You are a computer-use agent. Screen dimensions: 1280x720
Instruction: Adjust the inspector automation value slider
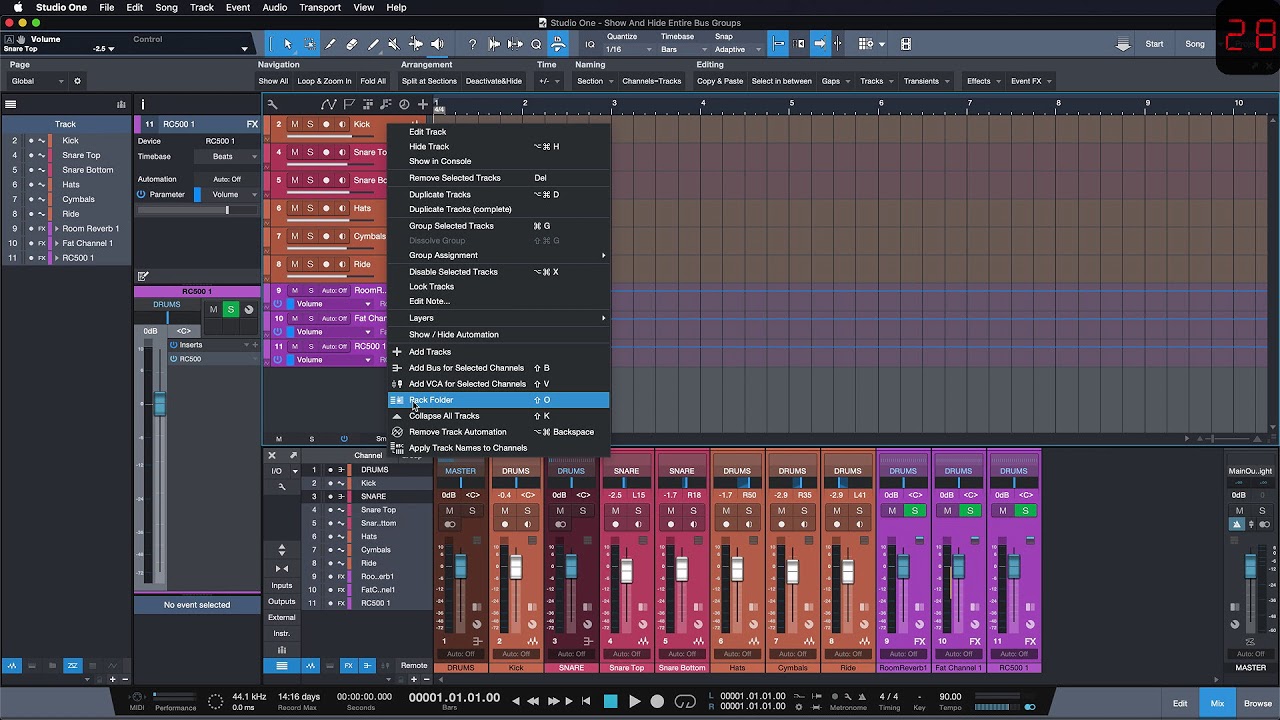197,210
